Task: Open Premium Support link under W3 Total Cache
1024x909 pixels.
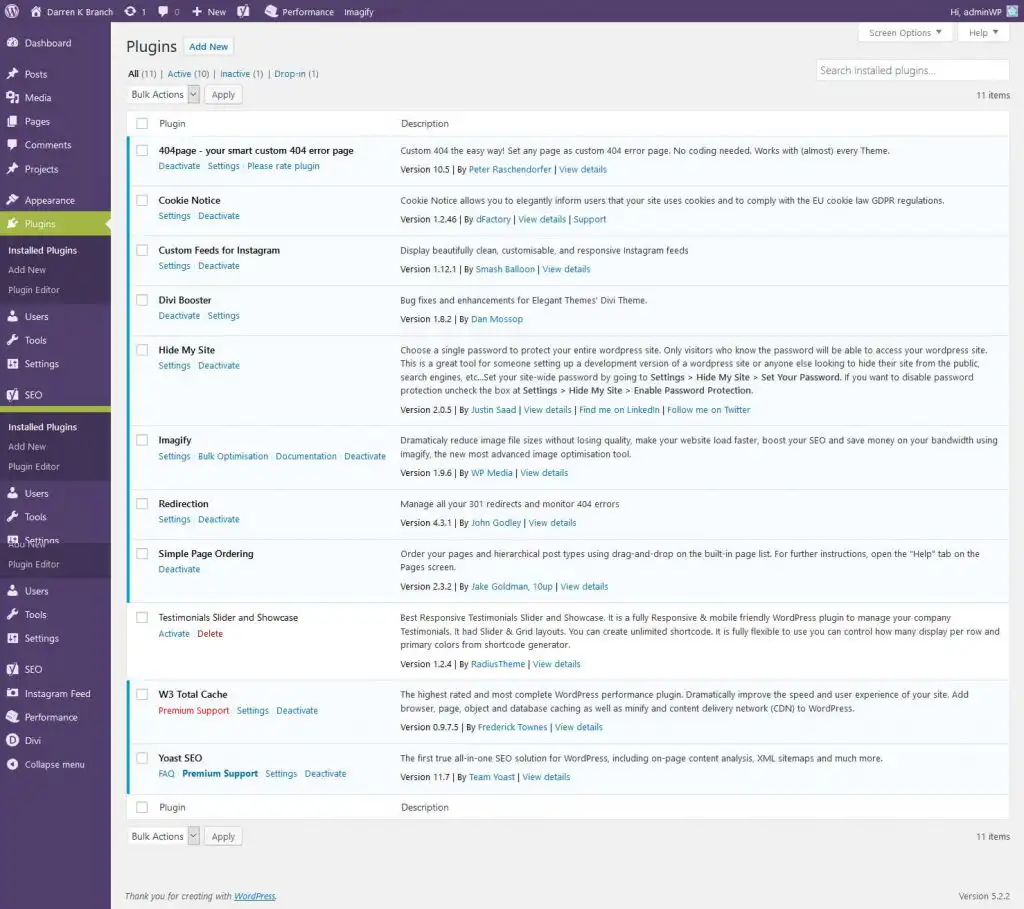Action: (193, 710)
